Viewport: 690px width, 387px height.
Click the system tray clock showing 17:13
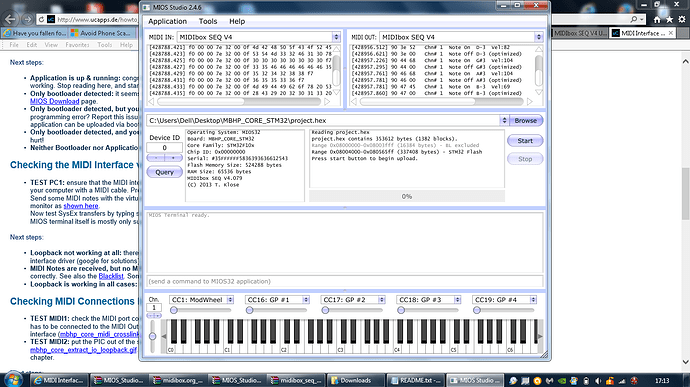tap(662, 380)
